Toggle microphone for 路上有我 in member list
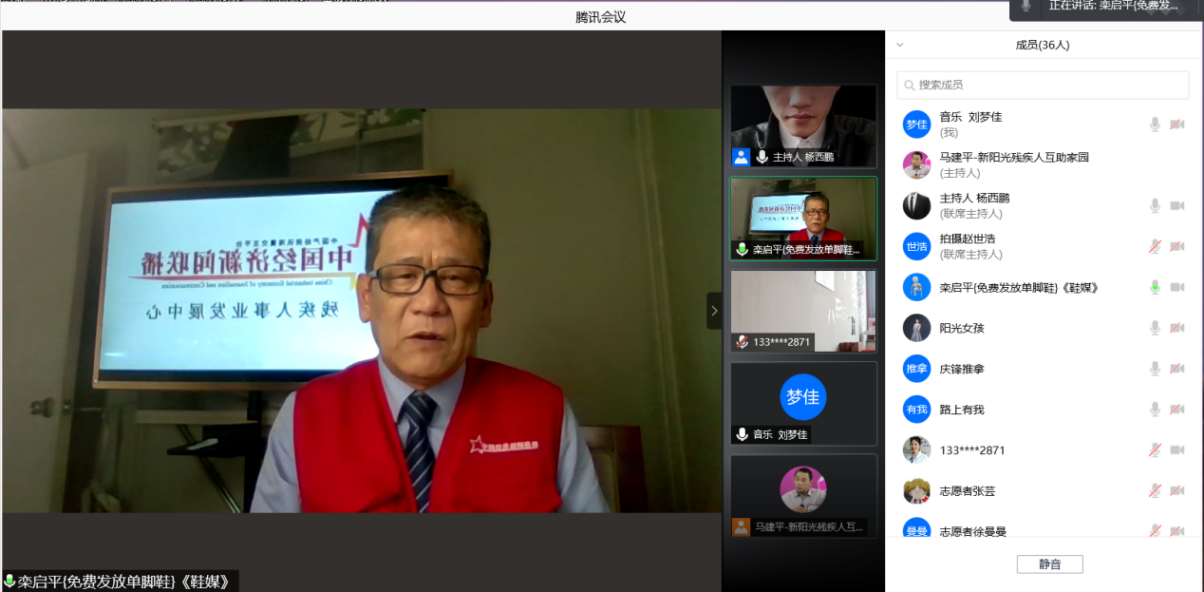 click(1155, 409)
